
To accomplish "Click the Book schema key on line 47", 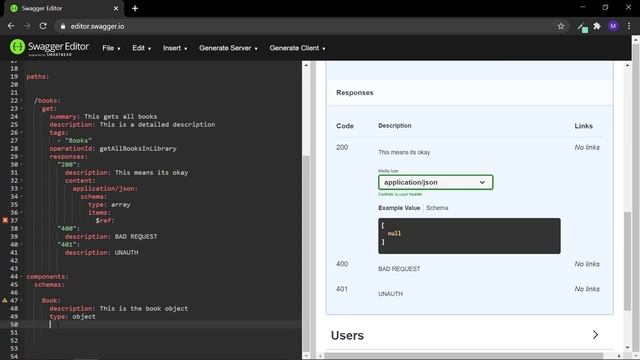I will tap(51, 300).
